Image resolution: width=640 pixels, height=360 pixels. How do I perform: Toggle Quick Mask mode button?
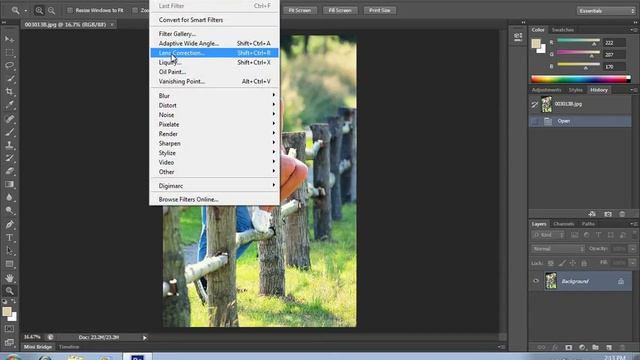click(9, 329)
